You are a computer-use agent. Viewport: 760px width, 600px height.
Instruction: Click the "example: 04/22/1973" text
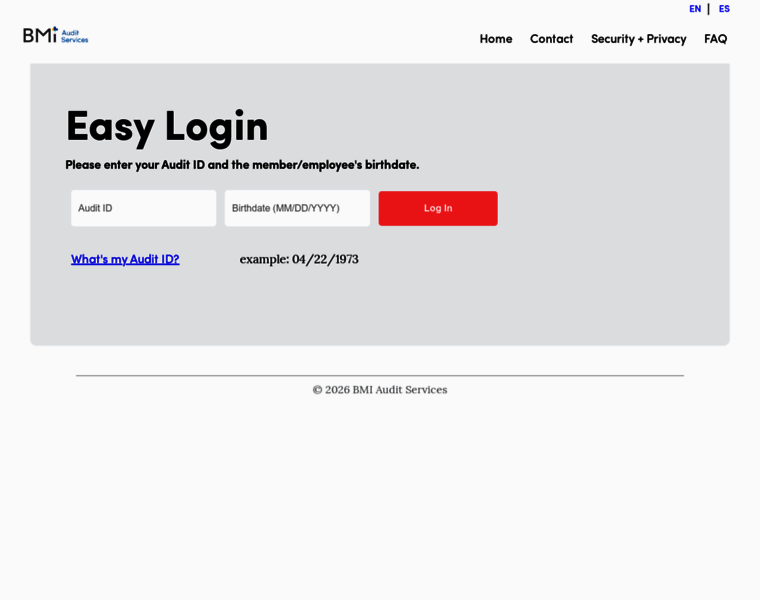pyautogui.click(x=299, y=259)
